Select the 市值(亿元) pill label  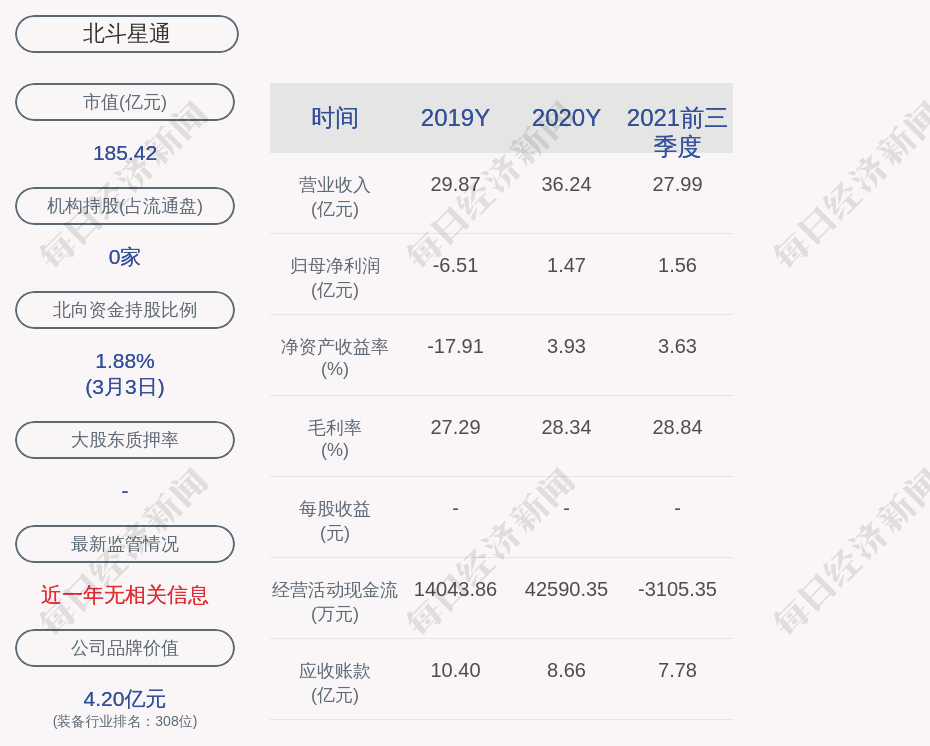pyautogui.click(x=125, y=102)
